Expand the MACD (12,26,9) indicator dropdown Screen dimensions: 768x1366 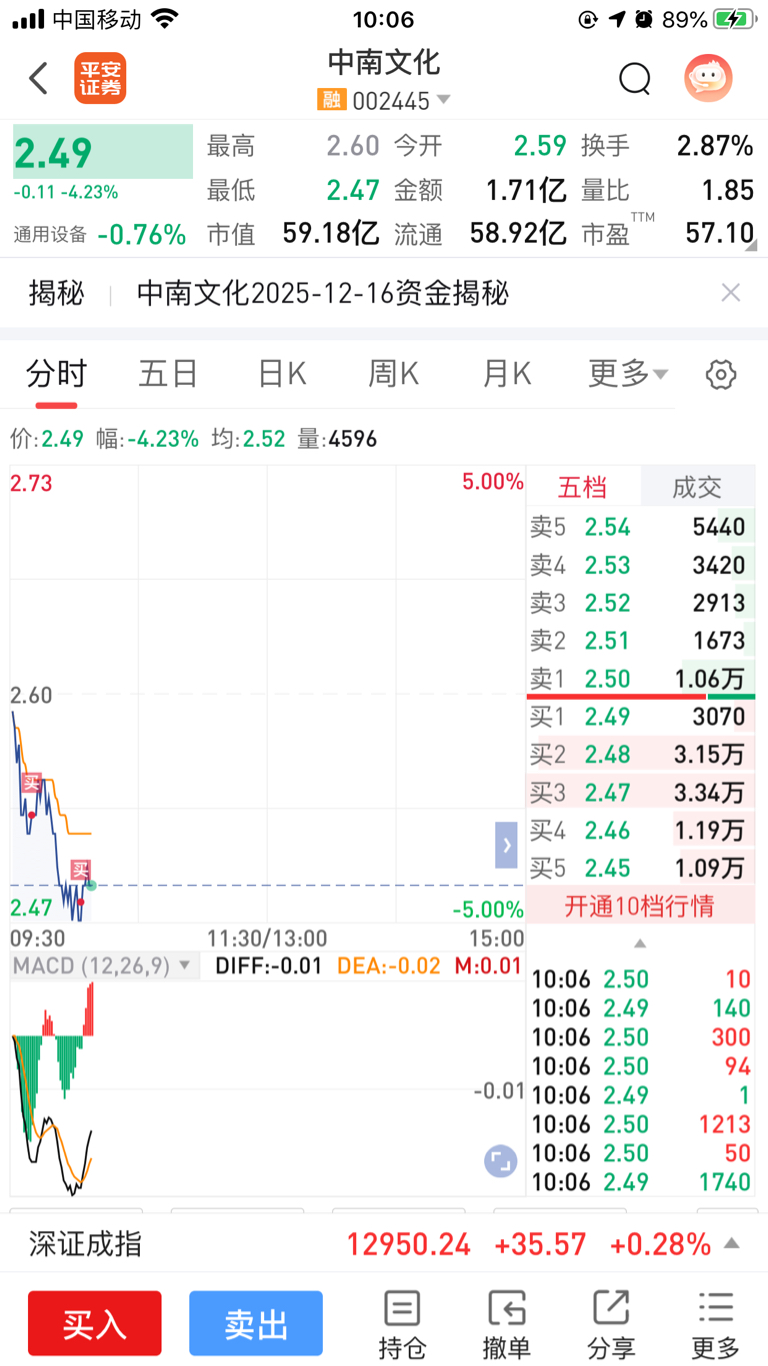pos(103,966)
